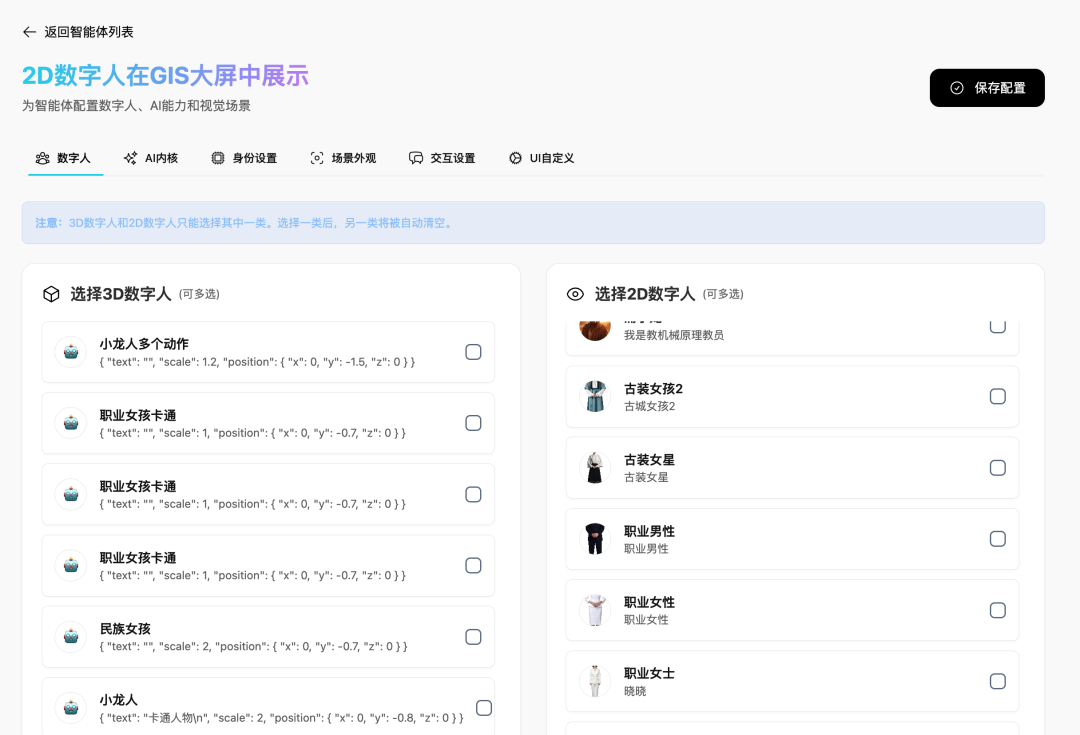Select the 古装女孩2 checkbox
The height and width of the screenshot is (735, 1080).
[x=997, y=396]
